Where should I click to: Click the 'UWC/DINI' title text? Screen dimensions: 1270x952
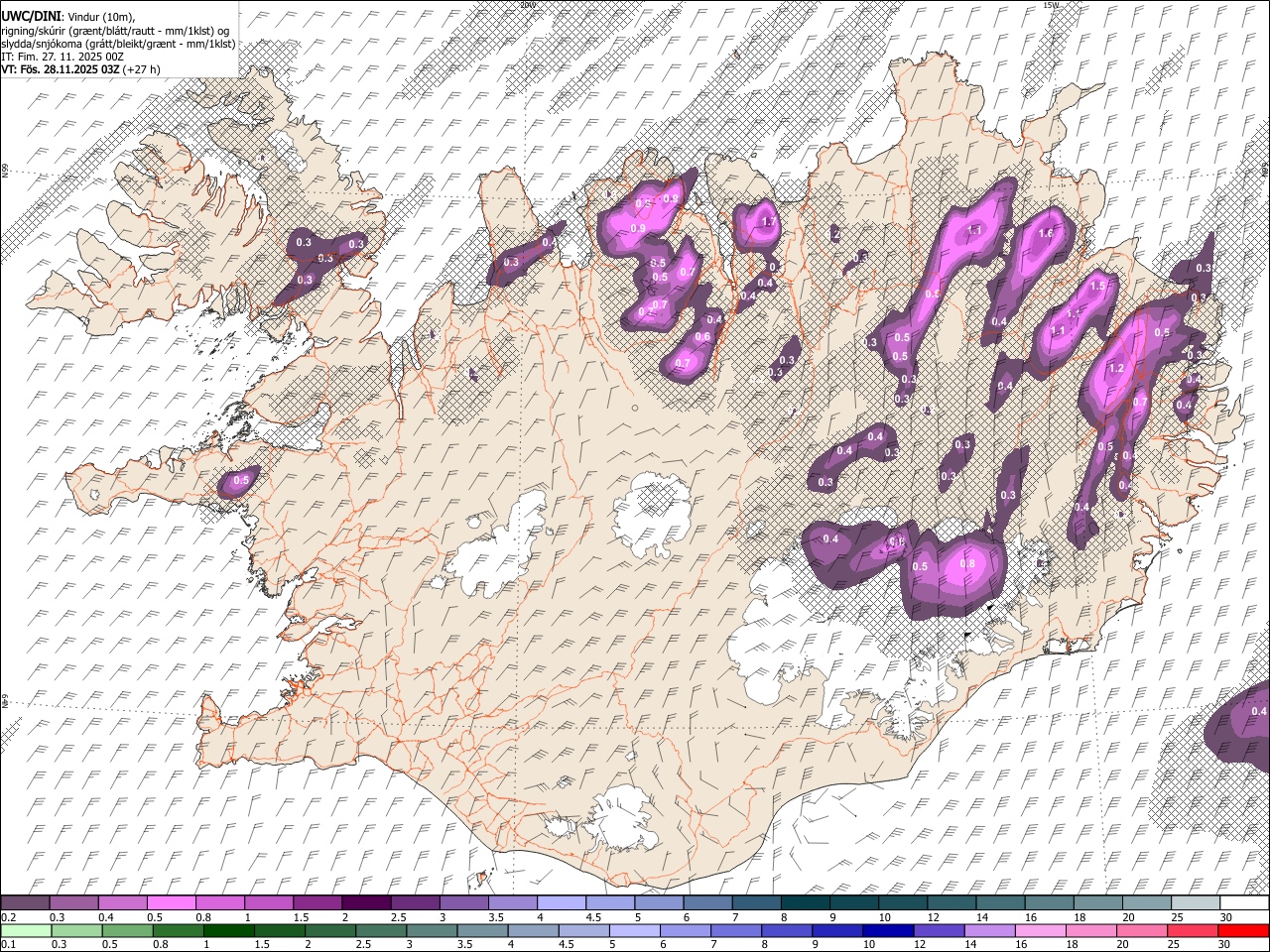(x=31, y=17)
